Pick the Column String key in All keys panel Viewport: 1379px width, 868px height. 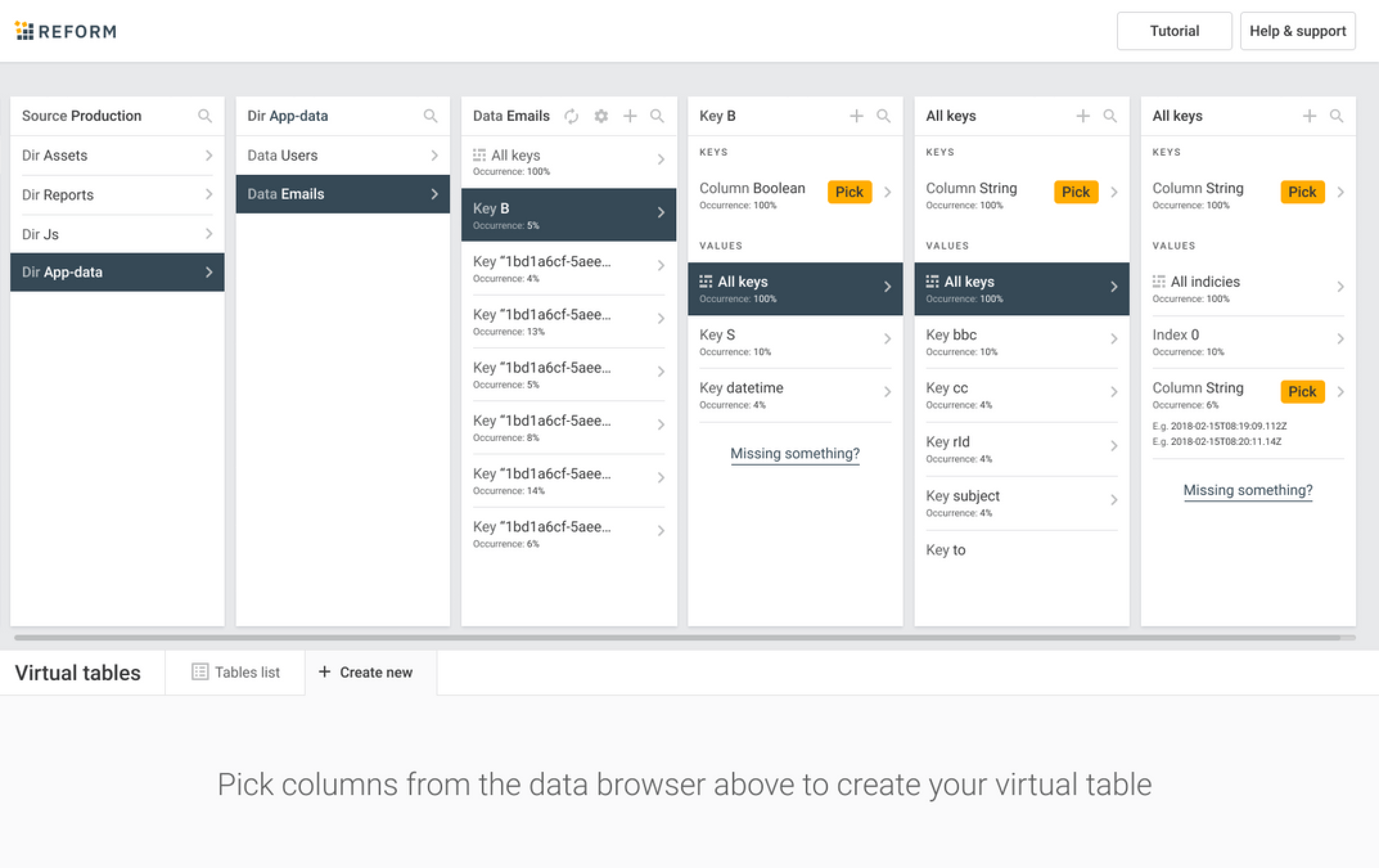1076,192
